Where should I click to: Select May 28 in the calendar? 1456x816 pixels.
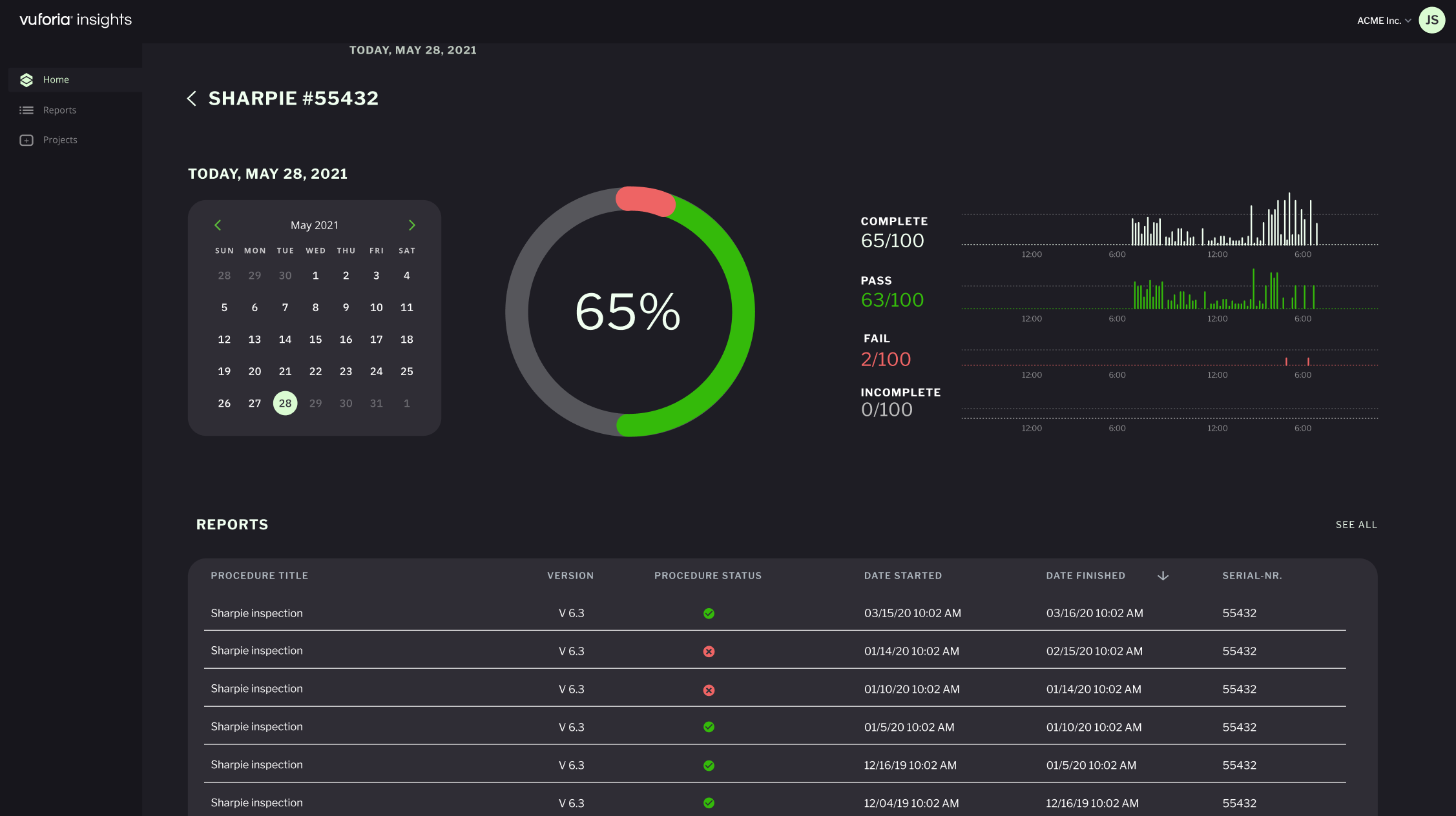pyautogui.click(x=285, y=403)
